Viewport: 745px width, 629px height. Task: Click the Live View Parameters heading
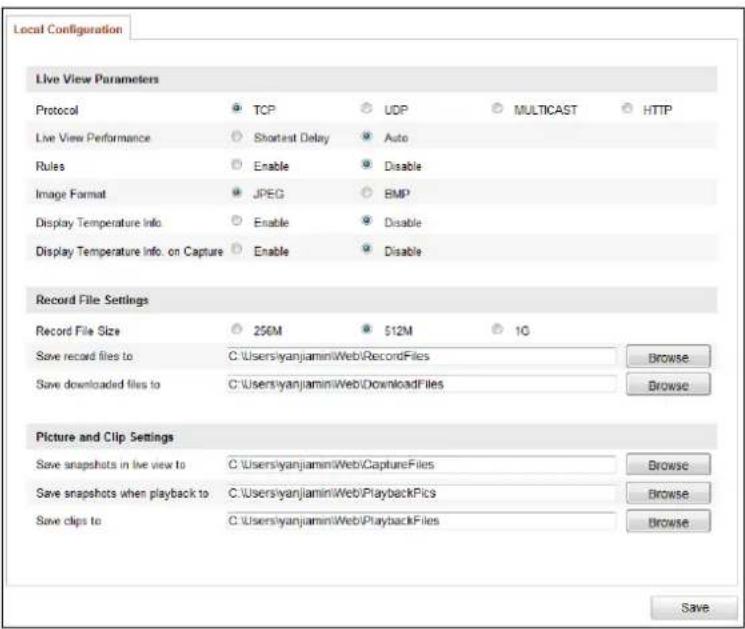[x=97, y=79]
